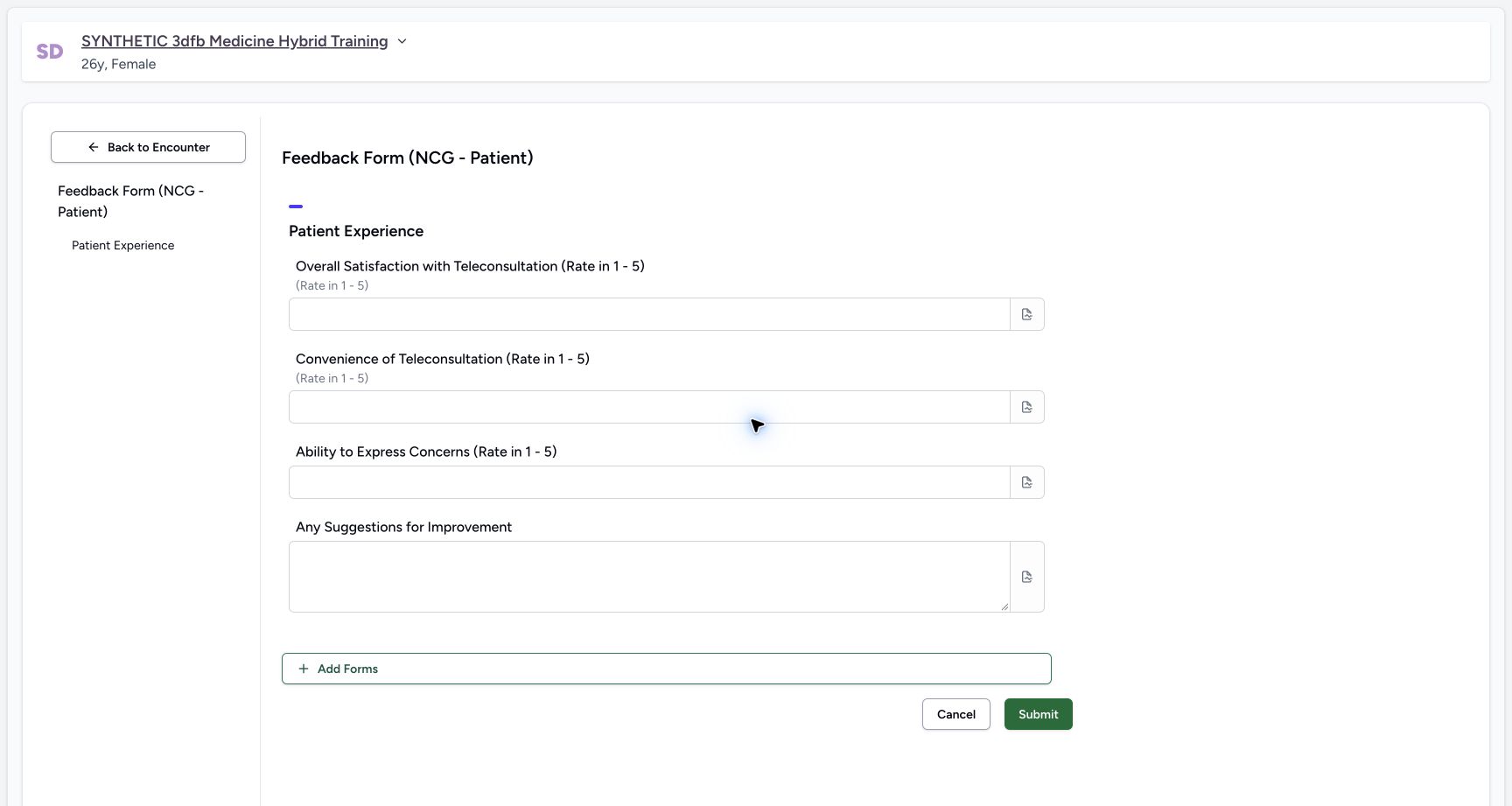
Task: Focus the Convenience of Teleconsultation rating input
Action: click(649, 407)
